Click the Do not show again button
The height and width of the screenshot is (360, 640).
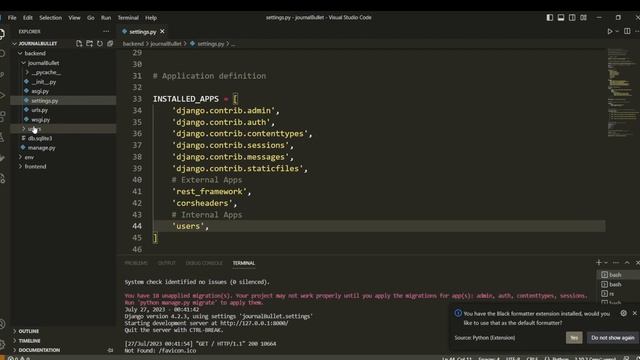click(613, 338)
